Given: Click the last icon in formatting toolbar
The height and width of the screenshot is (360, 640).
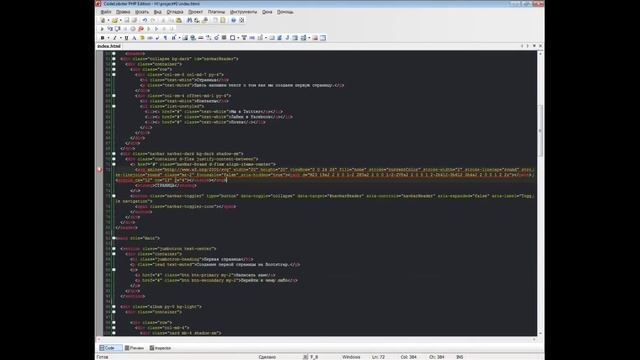Looking at the screenshot, I should tap(323, 38).
